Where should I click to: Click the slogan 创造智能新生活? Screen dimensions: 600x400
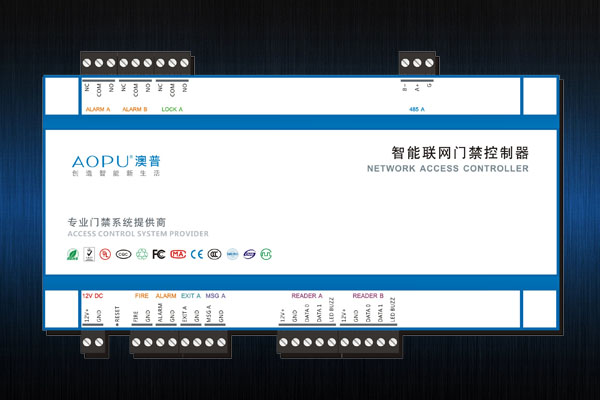pyautogui.click(x=116, y=173)
